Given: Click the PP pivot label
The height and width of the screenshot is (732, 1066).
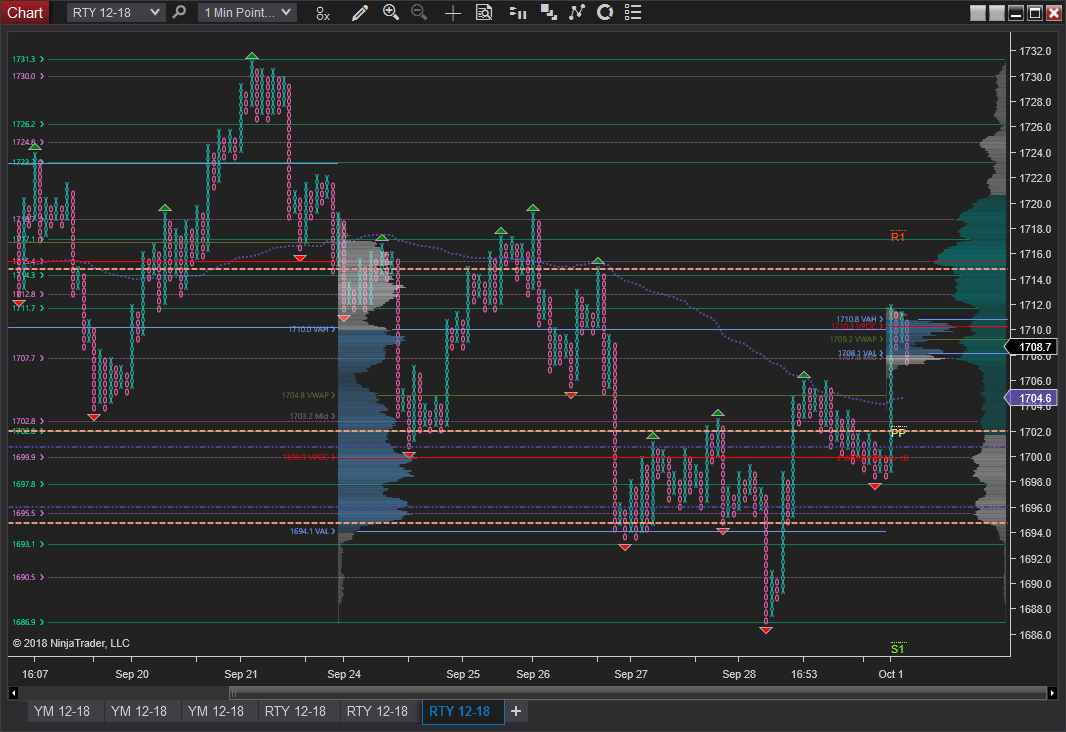Looking at the screenshot, I should pyautogui.click(x=898, y=432).
